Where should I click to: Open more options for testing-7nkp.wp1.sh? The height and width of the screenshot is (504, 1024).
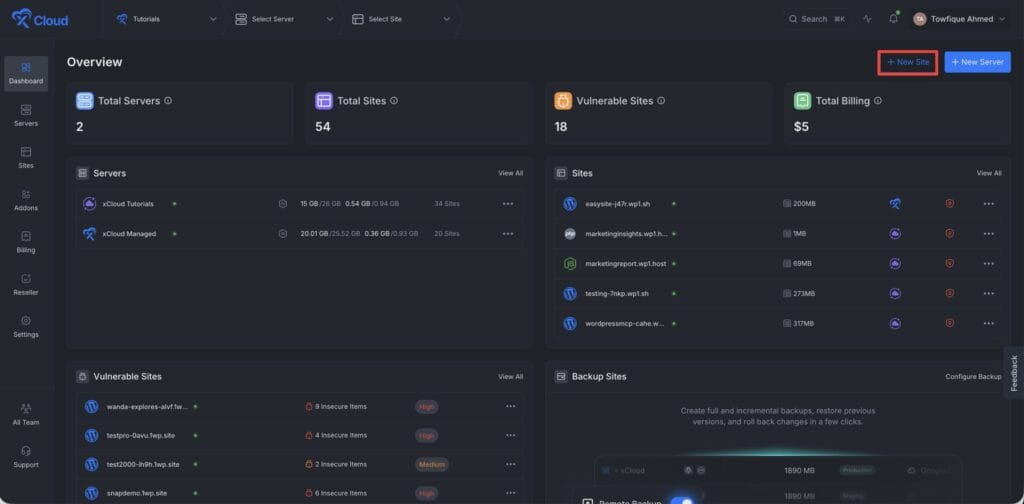tap(989, 294)
